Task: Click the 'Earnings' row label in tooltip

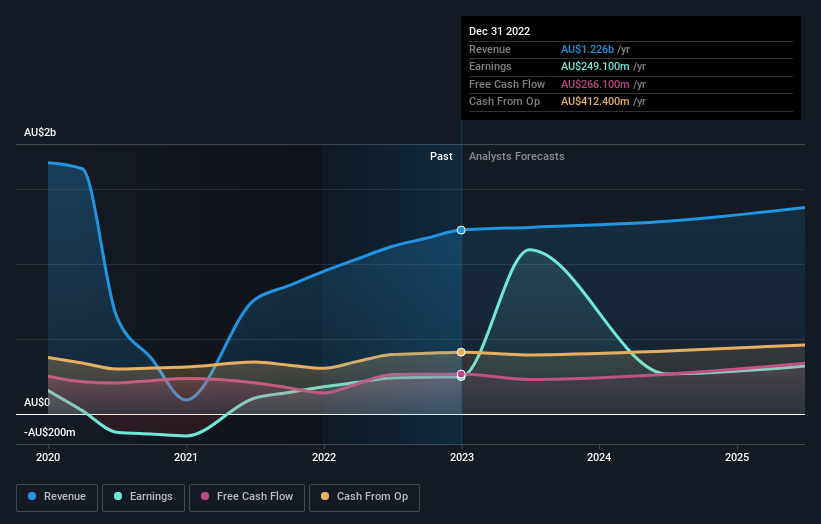Action: pos(490,66)
